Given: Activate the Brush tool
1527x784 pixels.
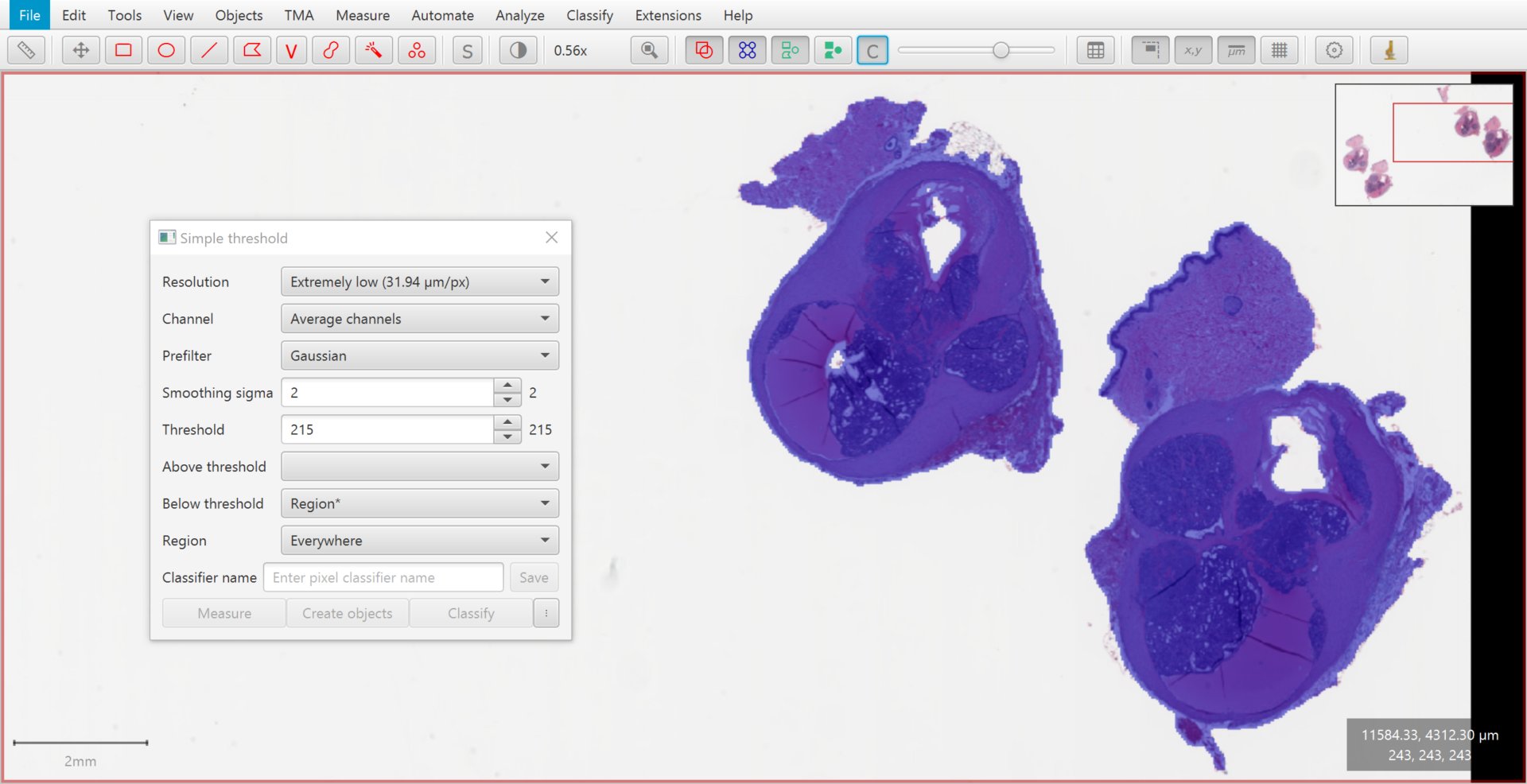Looking at the screenshot, I should click(x=331, y=50).
